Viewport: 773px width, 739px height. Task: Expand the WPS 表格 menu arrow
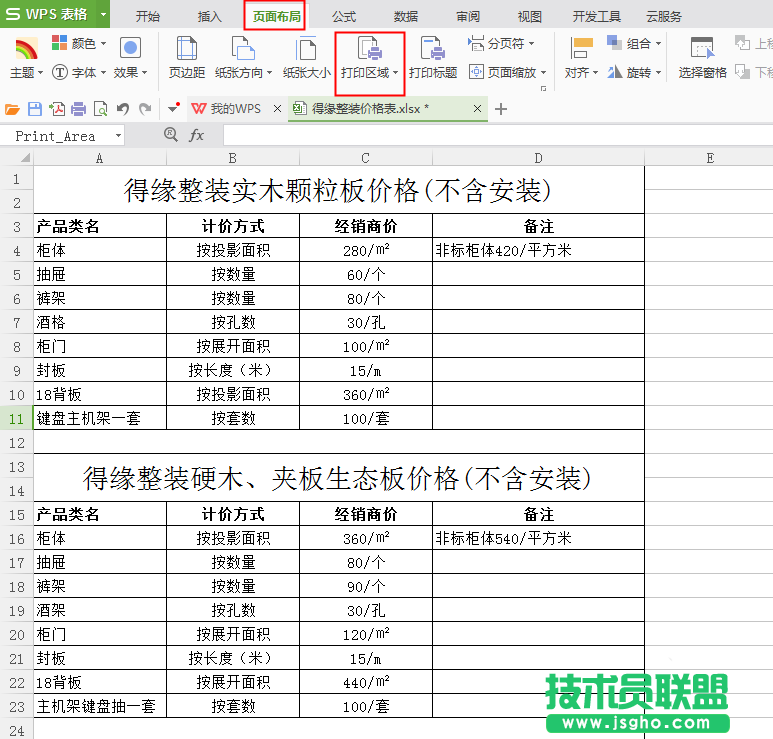[x=104, y=14]
